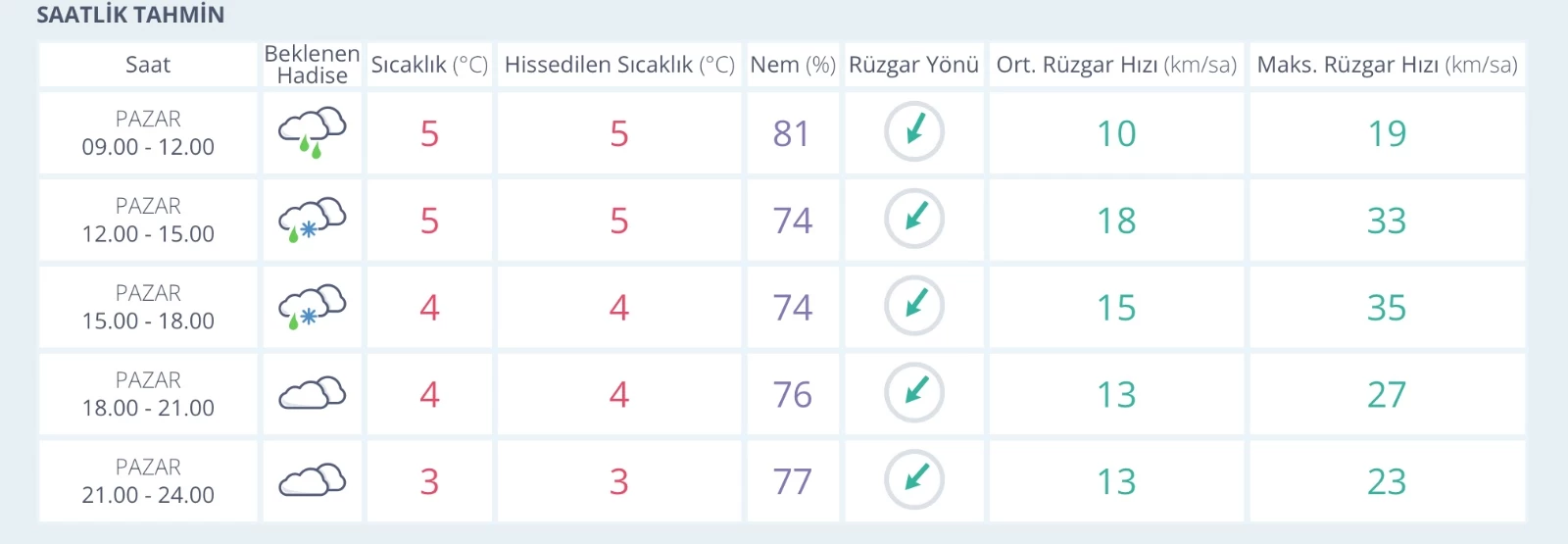The image size is (1568, 544).
Task: Click wind direction arrow for 12.00 - 15.00
Action: (x=914, y=219)
